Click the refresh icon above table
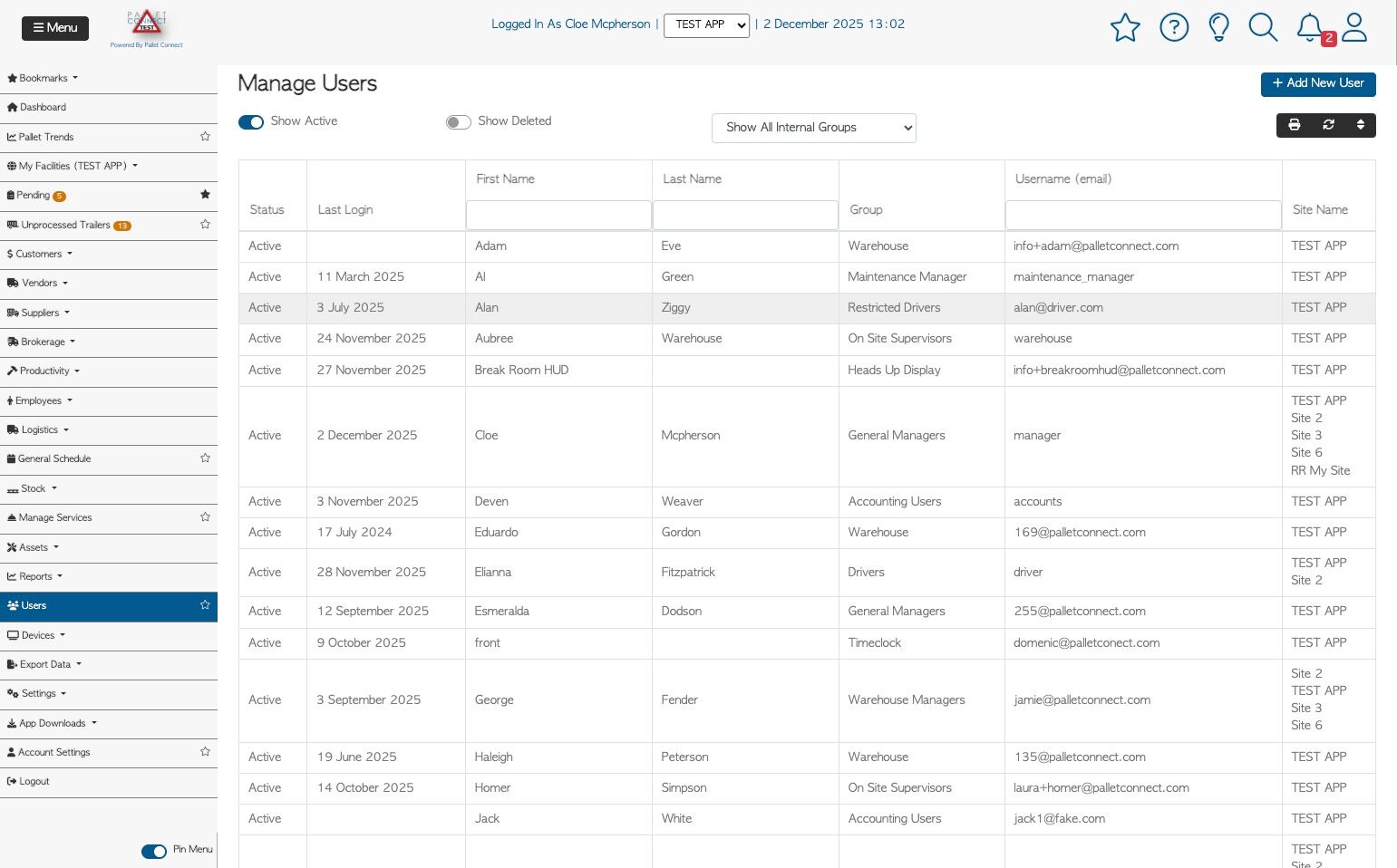1397x868 pixels. [1328, 125]
